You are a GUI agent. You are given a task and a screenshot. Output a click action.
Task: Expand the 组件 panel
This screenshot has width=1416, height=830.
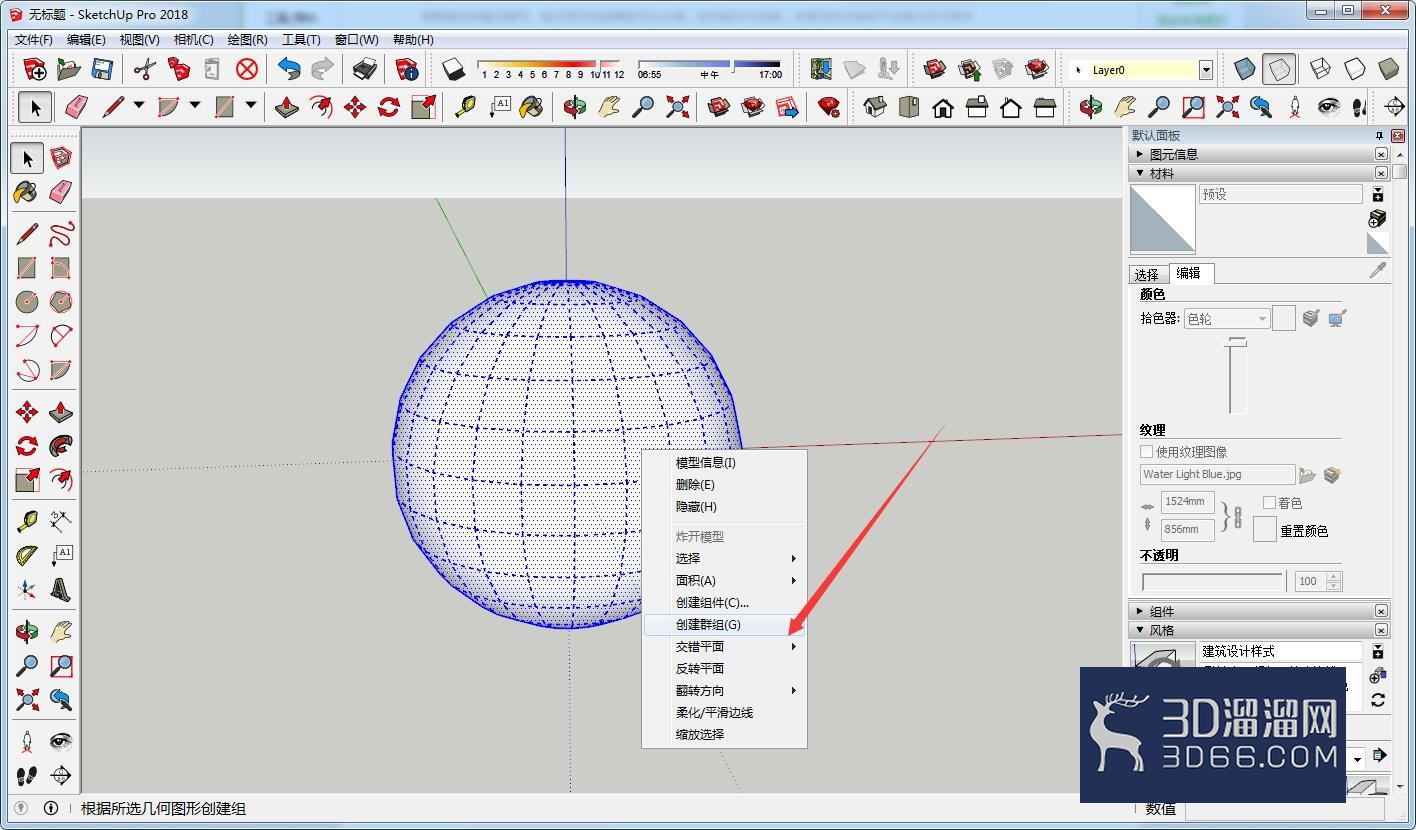coord(1140,611)
